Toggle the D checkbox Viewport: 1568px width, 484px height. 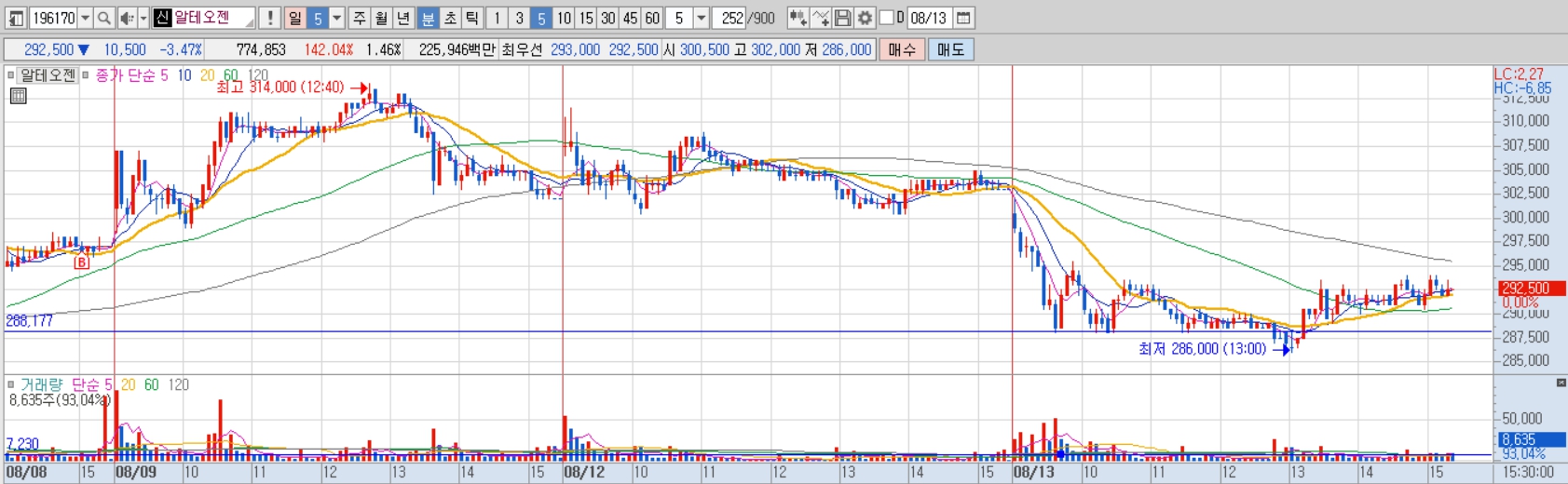click(x=886, y=18)
